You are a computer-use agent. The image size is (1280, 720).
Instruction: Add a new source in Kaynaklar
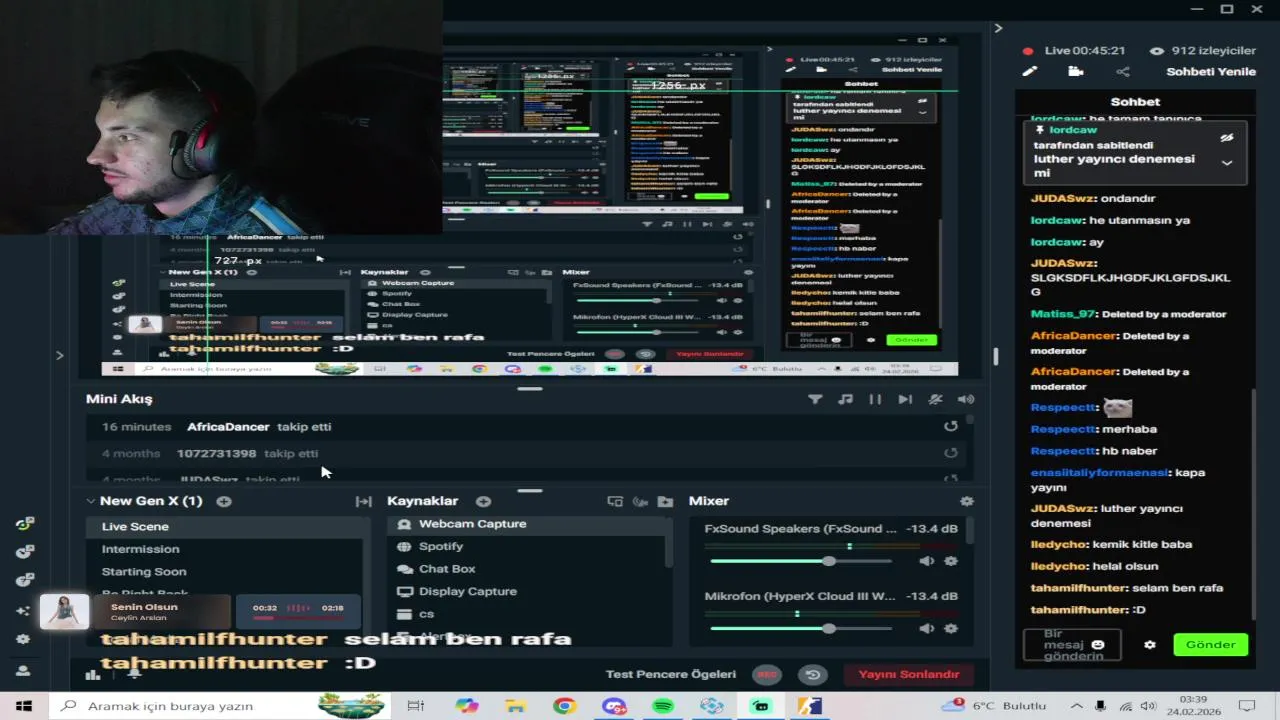coord(483,501)
